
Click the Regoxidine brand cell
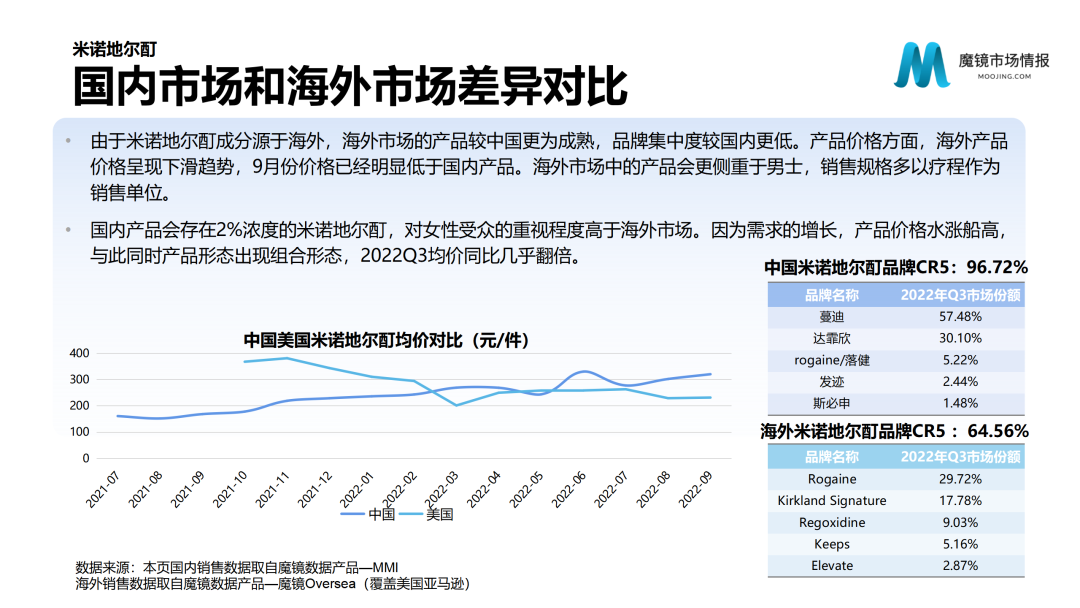pos(832,523)
